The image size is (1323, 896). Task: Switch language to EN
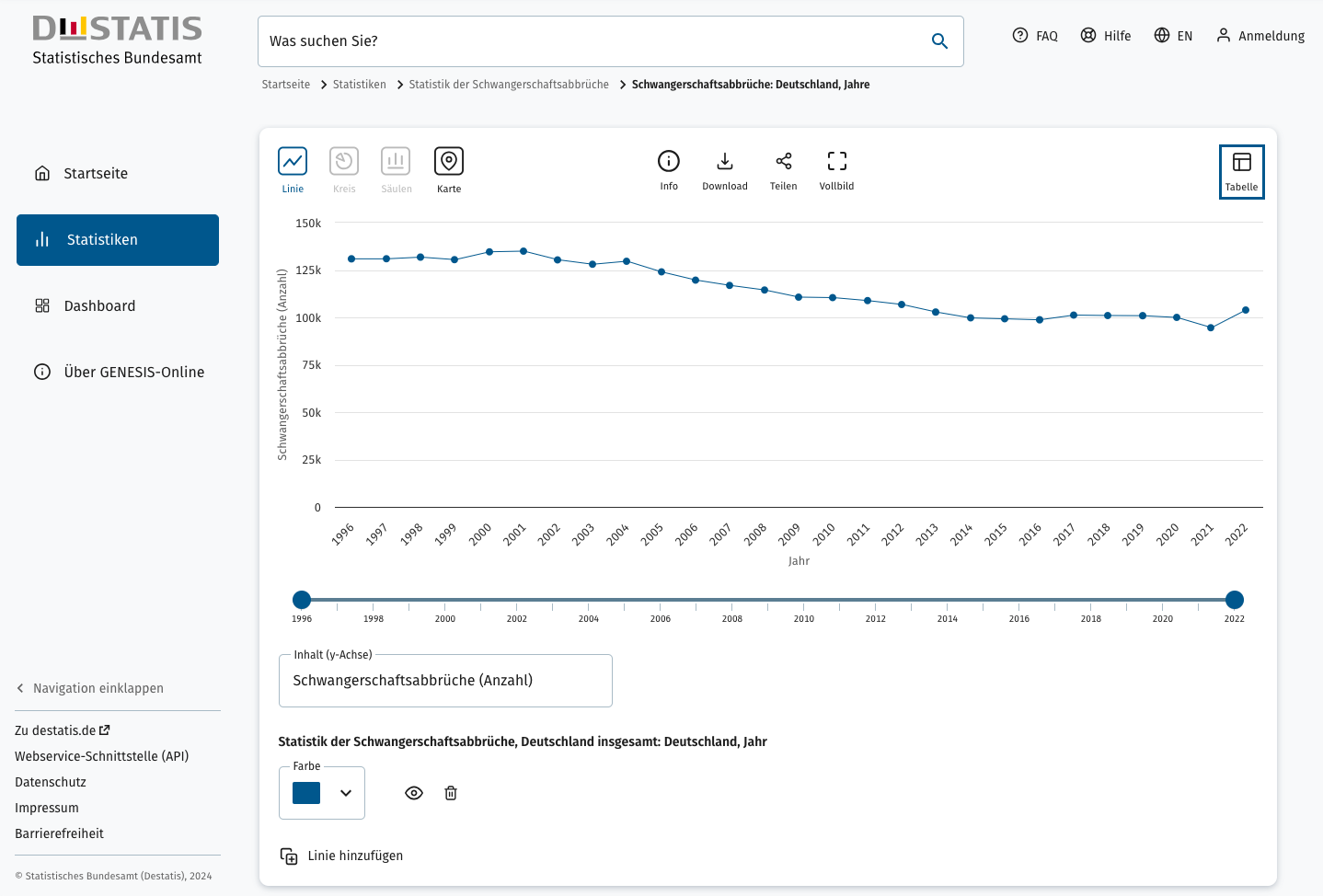click(1174, 36)
